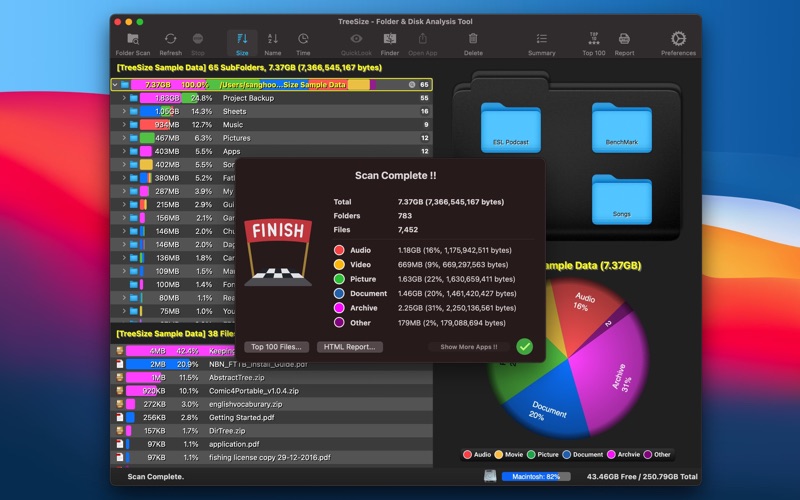800x500 pixels.
Task: Click the Macintosh 82% usage bar
Action: [x=536, y=477]
